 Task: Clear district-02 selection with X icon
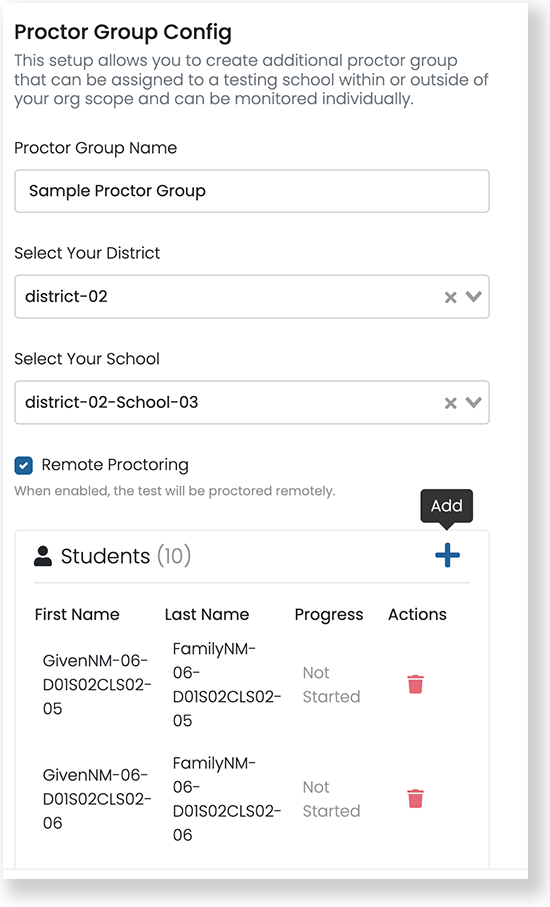tap(451, 297)
